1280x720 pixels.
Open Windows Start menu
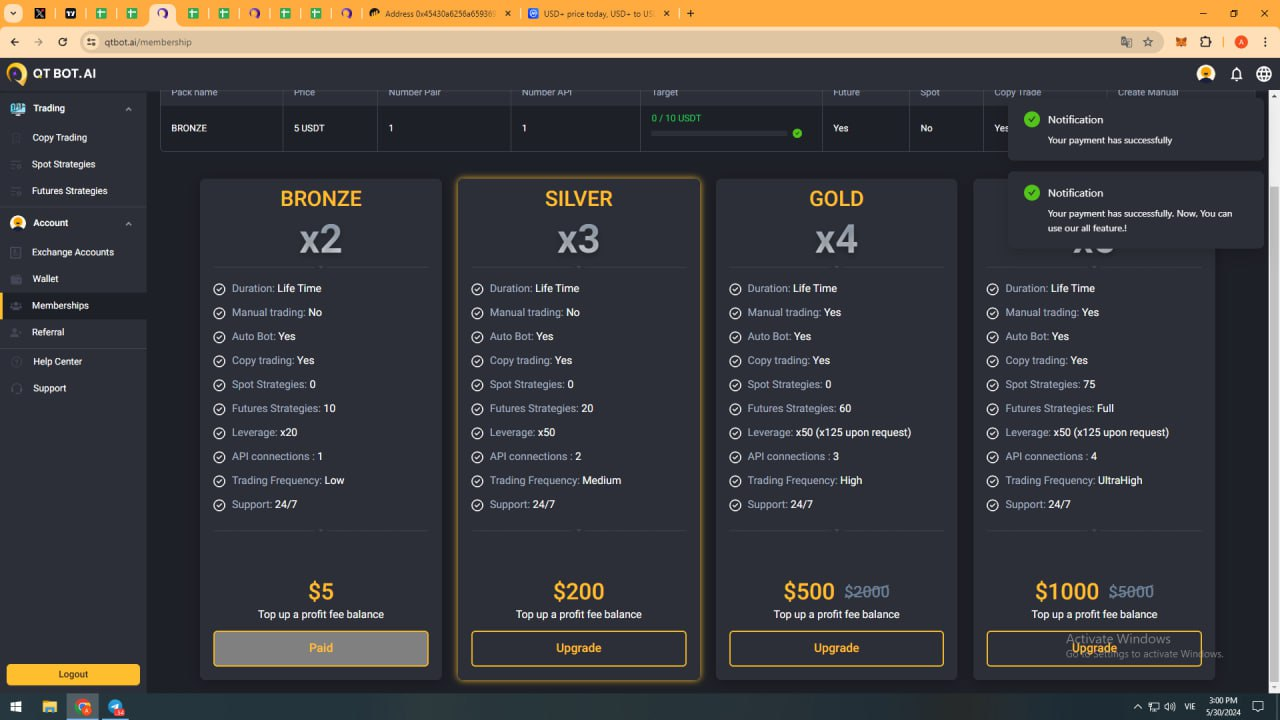16,706
